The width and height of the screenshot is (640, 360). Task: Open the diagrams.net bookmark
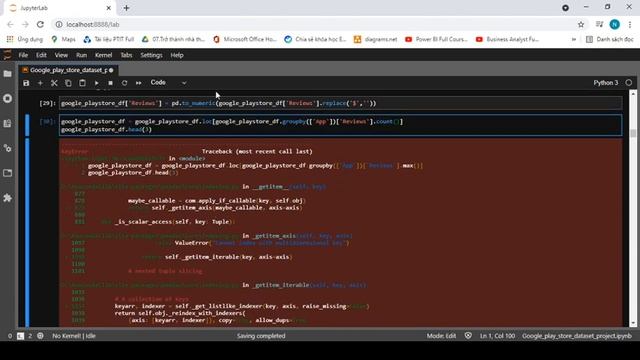(x=375, y=39)
